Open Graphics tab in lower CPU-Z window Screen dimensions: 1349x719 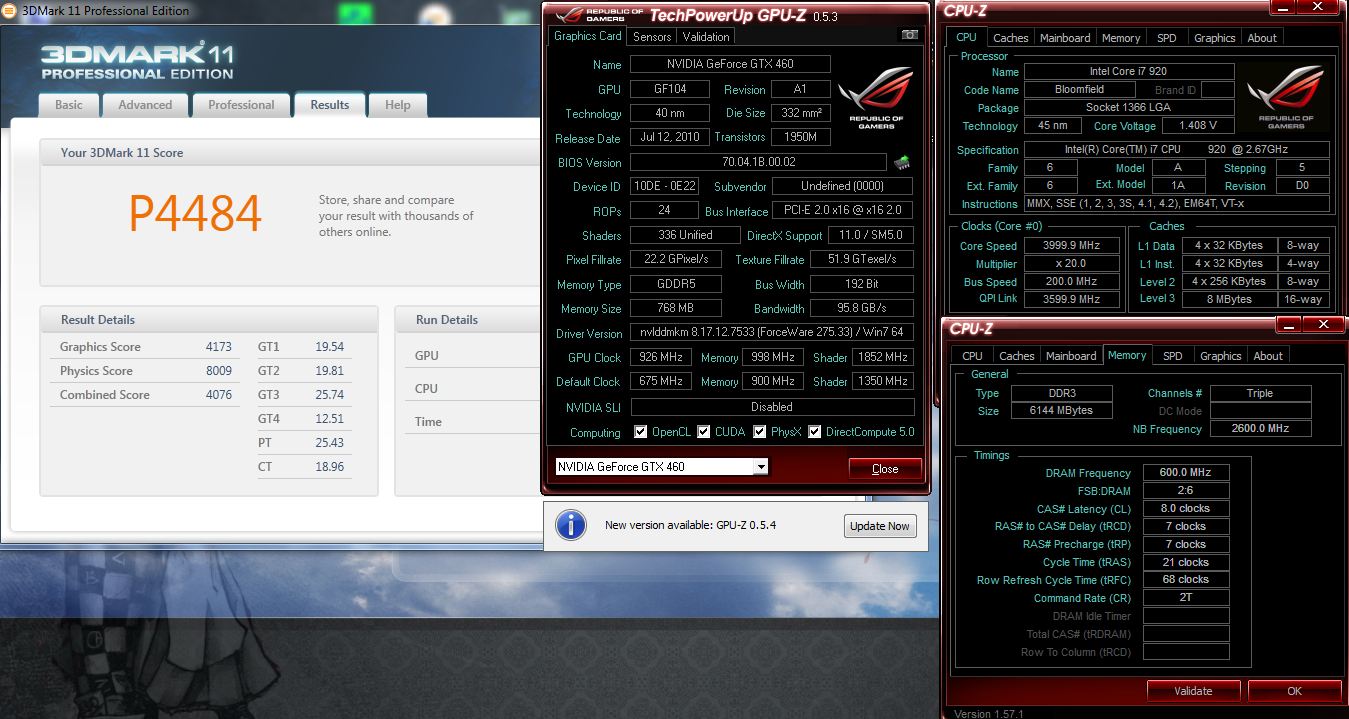click(x=1221, y=356)
